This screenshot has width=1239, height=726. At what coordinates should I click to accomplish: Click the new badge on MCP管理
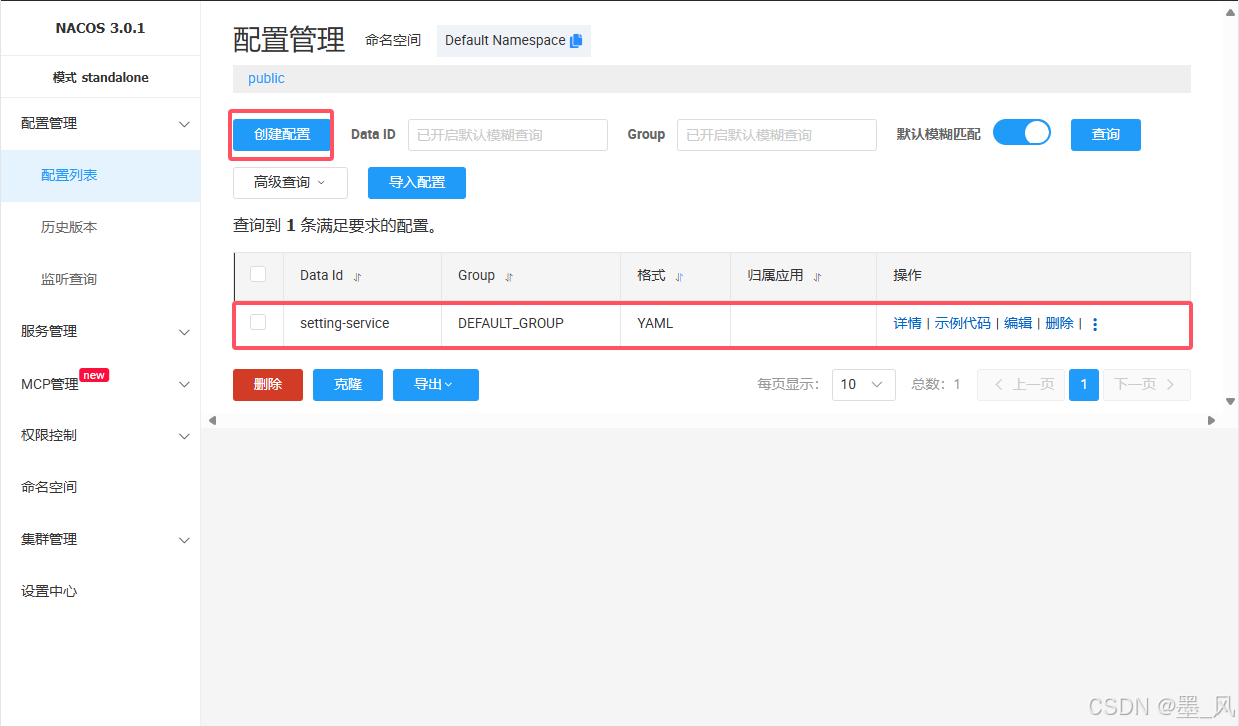click(93, 374)
